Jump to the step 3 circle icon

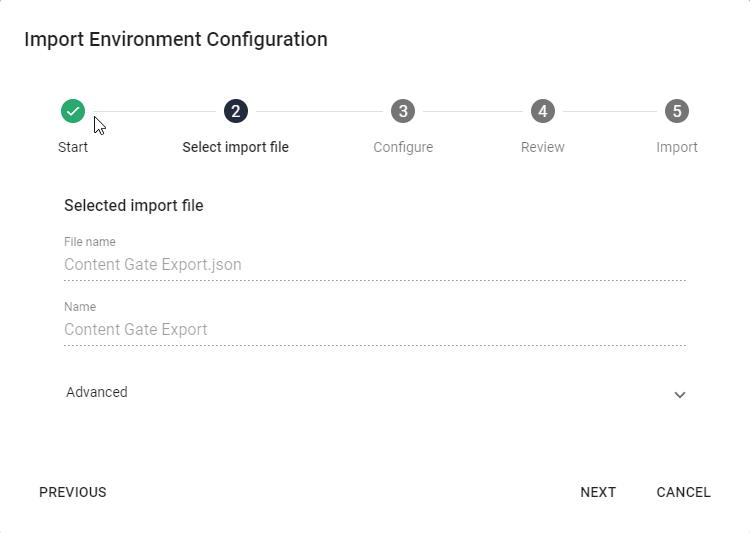coord(403,111)
